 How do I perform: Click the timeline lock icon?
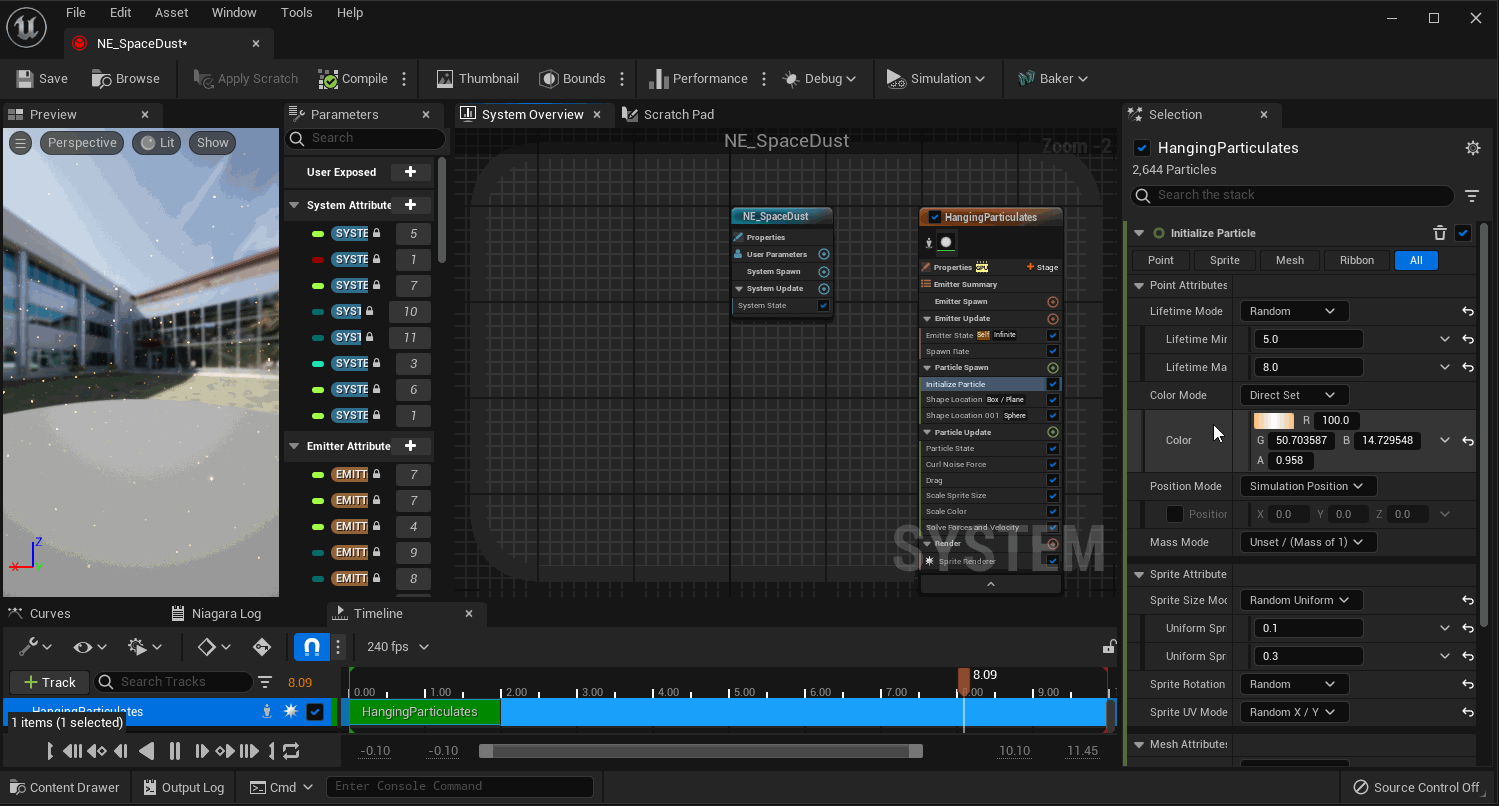pyautogui.click(x=1108, y=647)
